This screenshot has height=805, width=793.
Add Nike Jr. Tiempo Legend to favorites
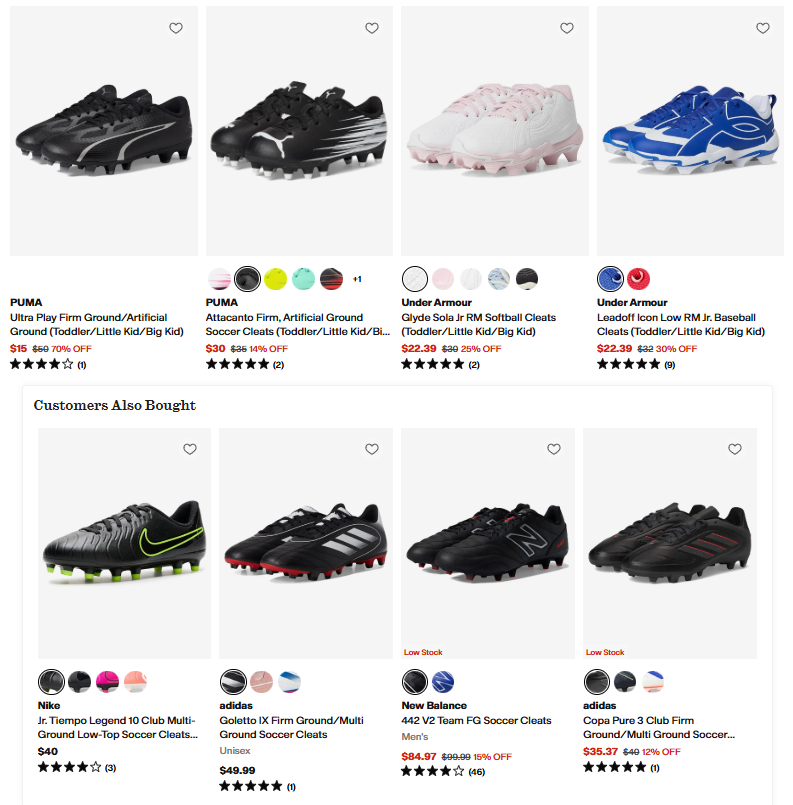pos(190,450)
